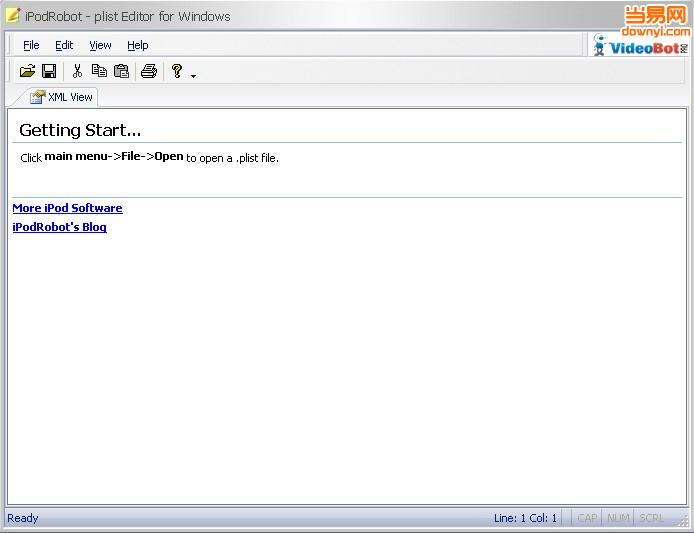Click the Cut scissors icon
This screenshot has width=694, height=533.
point(77,71)
